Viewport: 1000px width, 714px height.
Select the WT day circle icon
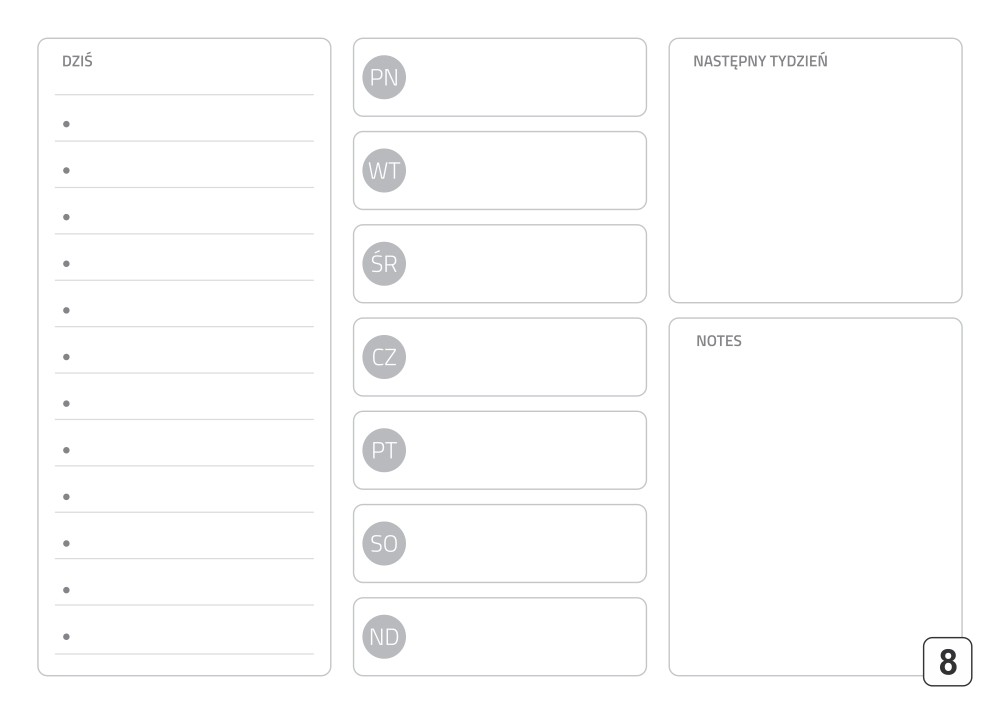[x=384, y=170]
